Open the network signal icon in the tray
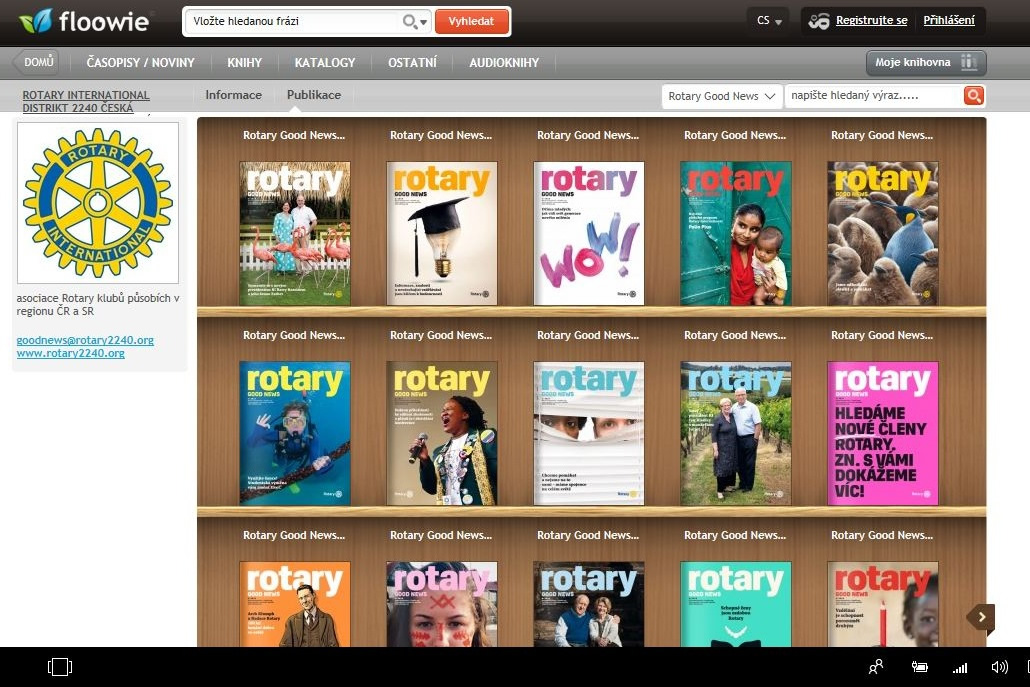1030x687 pixels. click(x=960, y=667)
